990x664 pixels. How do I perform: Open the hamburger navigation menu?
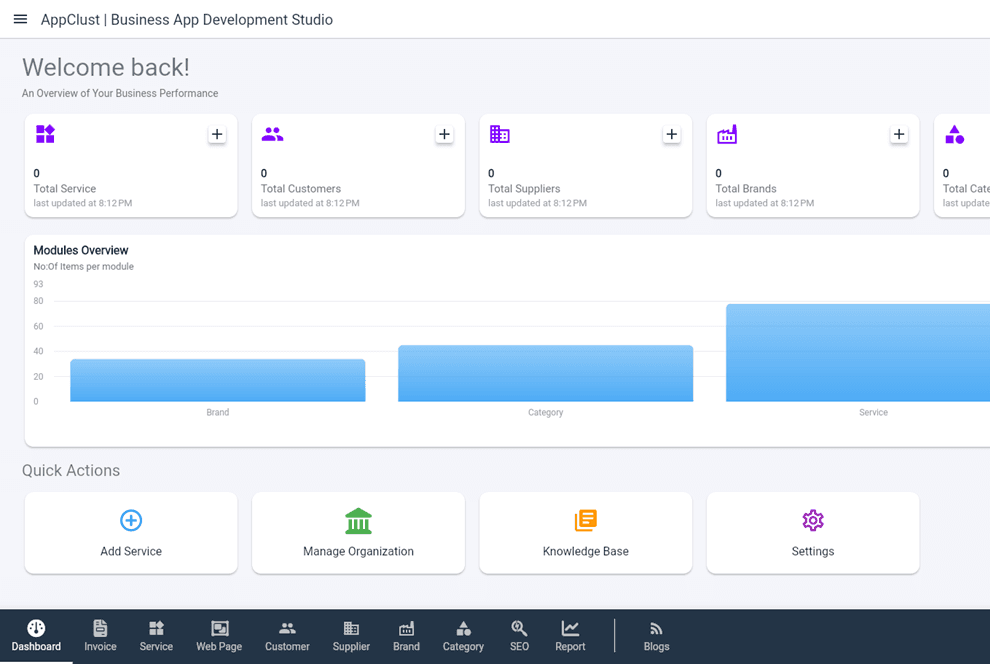20,19
